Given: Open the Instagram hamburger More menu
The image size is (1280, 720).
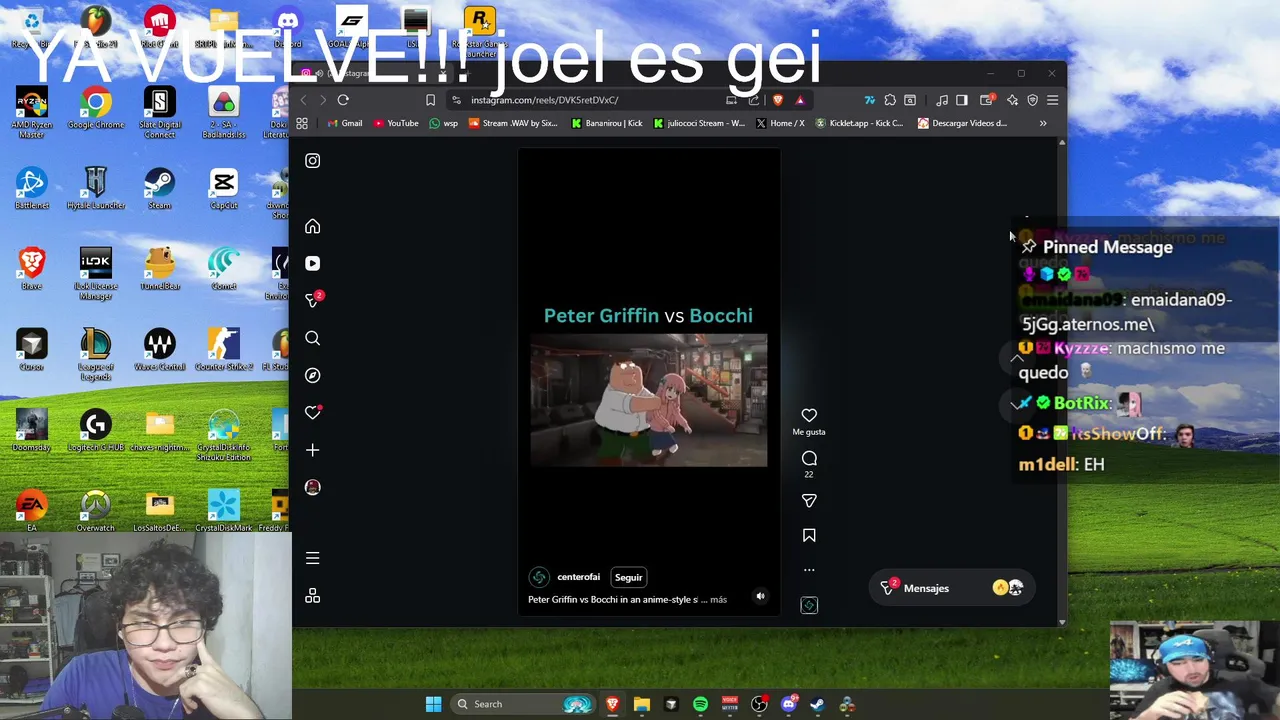Looking at the screenshot, I should [312, 558].
